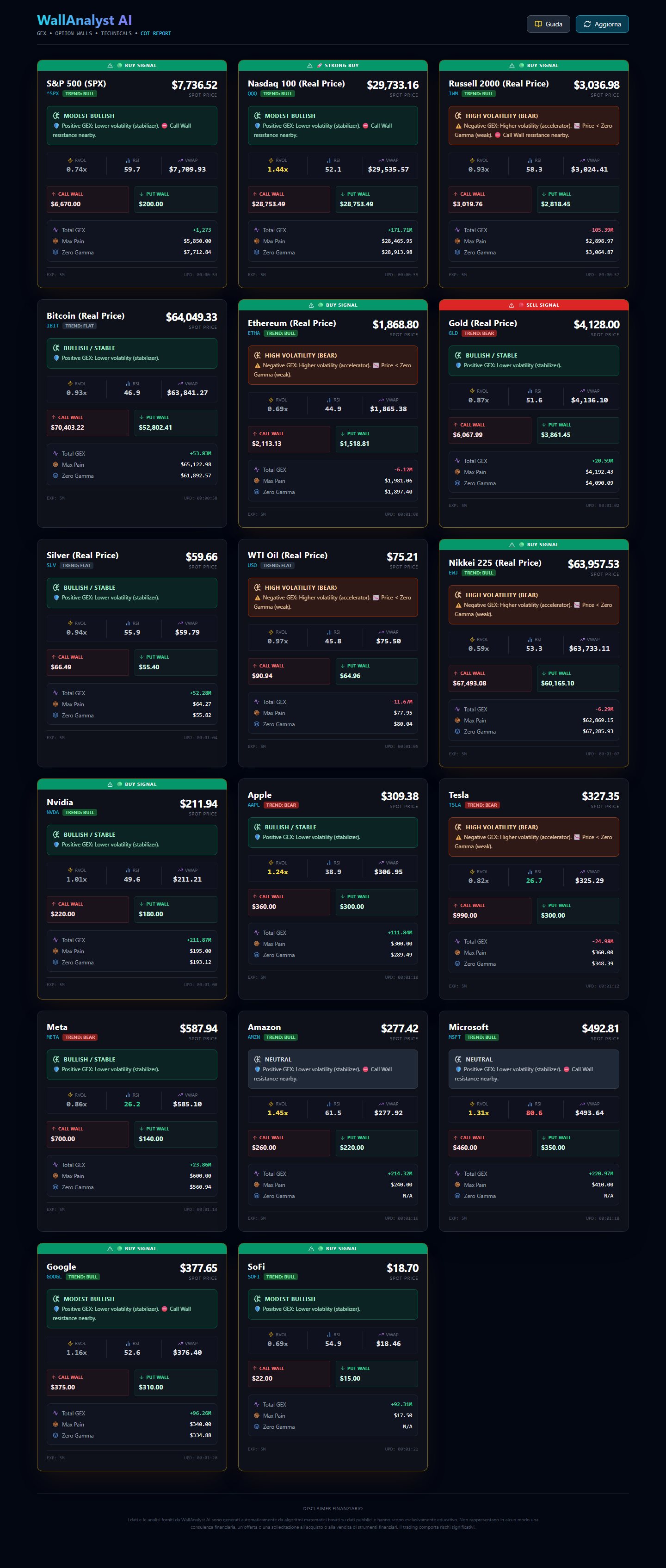
Task: Select Bitcoin Put Wall value $52,802.41
Action: tap(155, 428)
